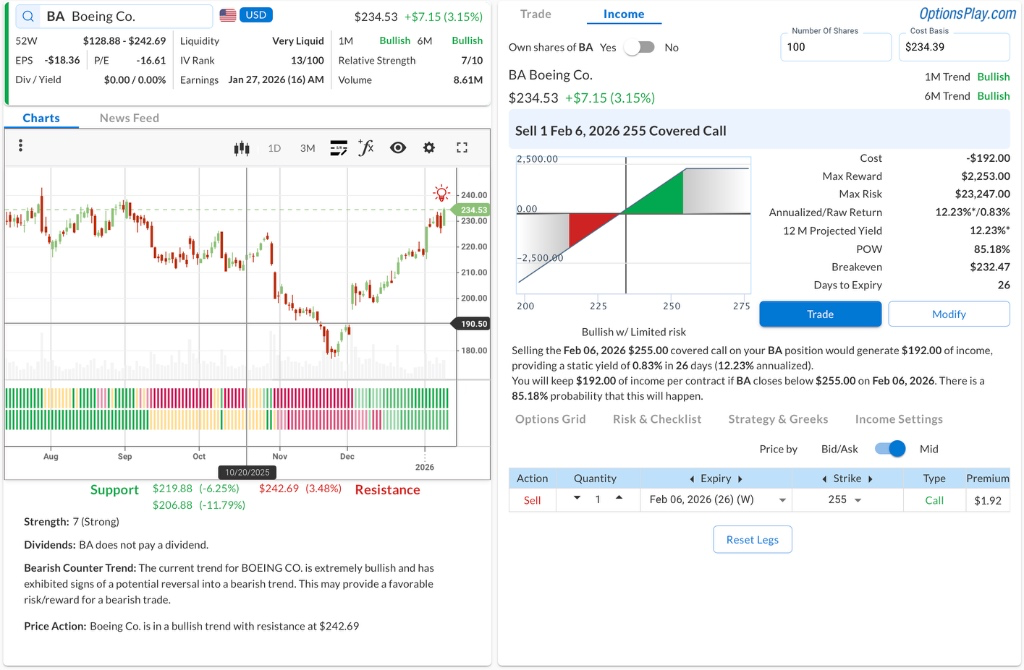Viewport: 1024px width, 670px height.
Task: Open the fx indicators function icon
Action: click(366, 148)
